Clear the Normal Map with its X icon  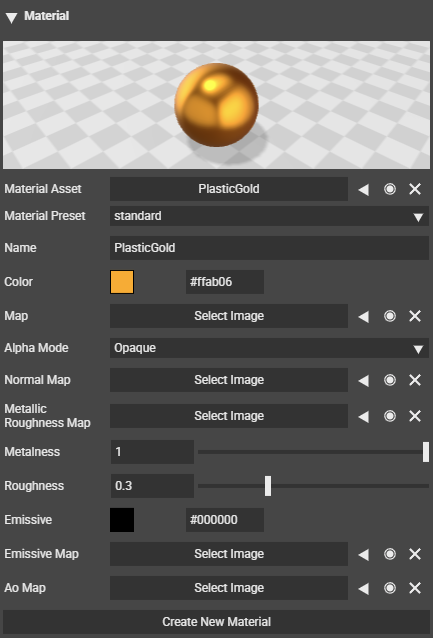tap(415, 380)
